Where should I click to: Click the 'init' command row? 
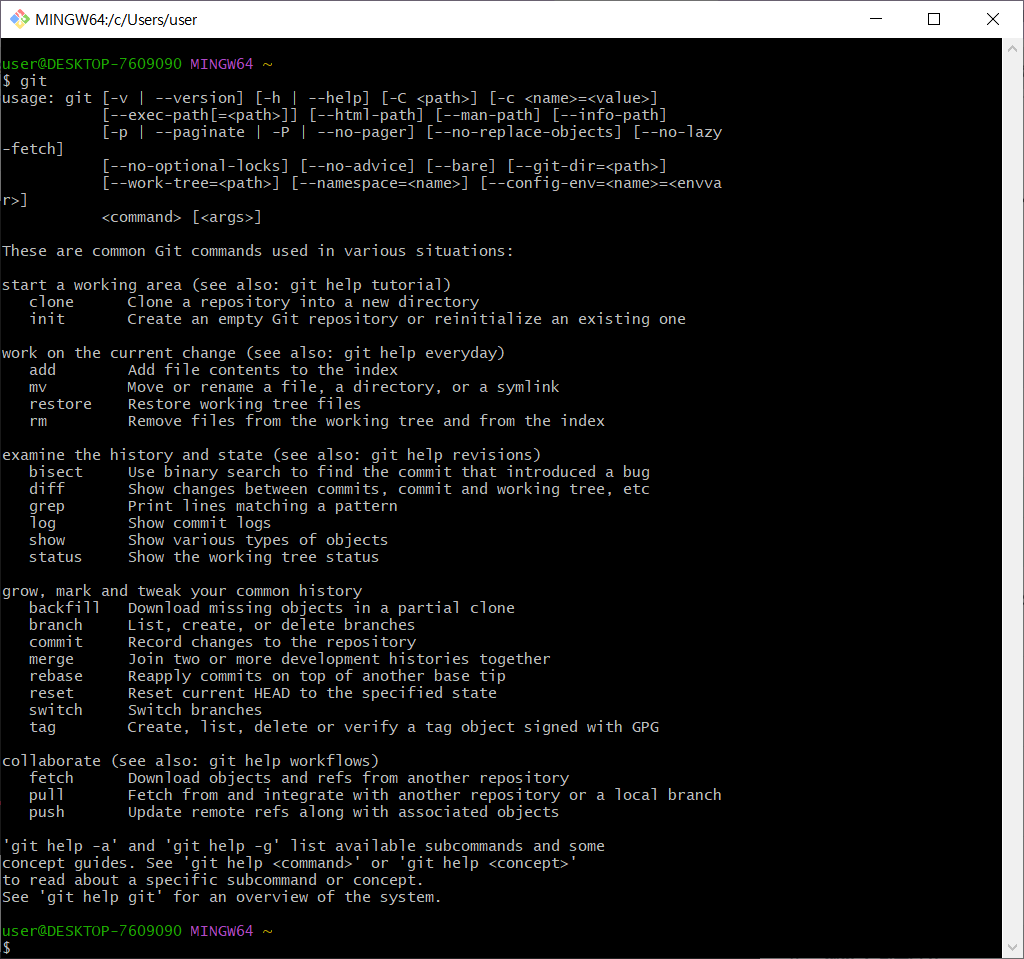(357, 319)
